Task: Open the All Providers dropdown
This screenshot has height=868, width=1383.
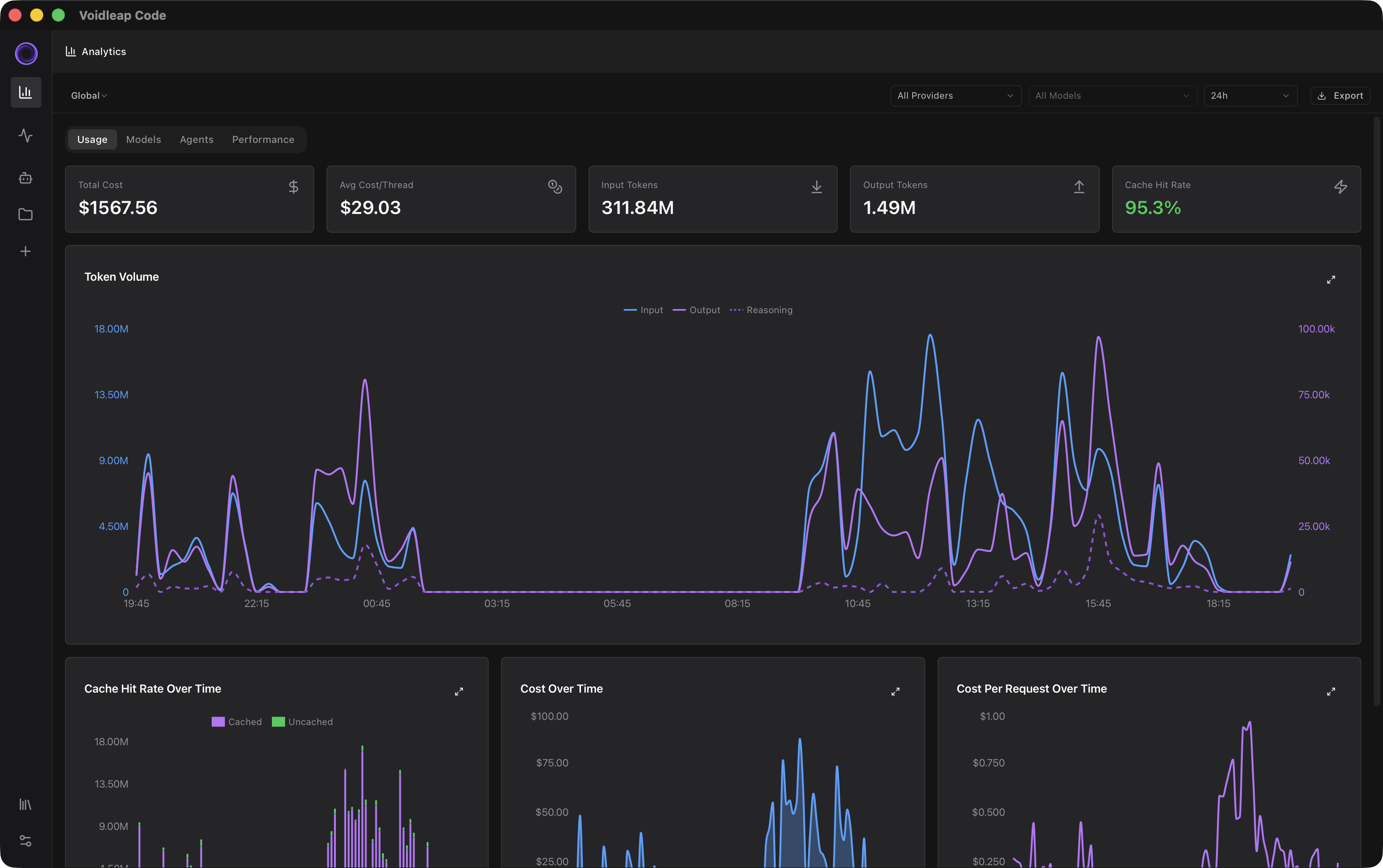Action: (955, 96)
